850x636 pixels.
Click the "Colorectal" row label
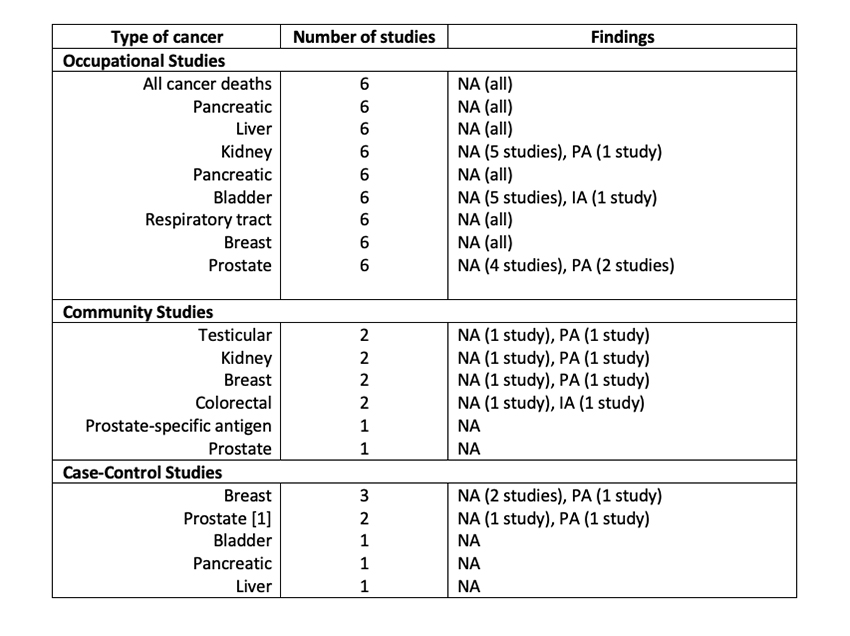(233, 403)
